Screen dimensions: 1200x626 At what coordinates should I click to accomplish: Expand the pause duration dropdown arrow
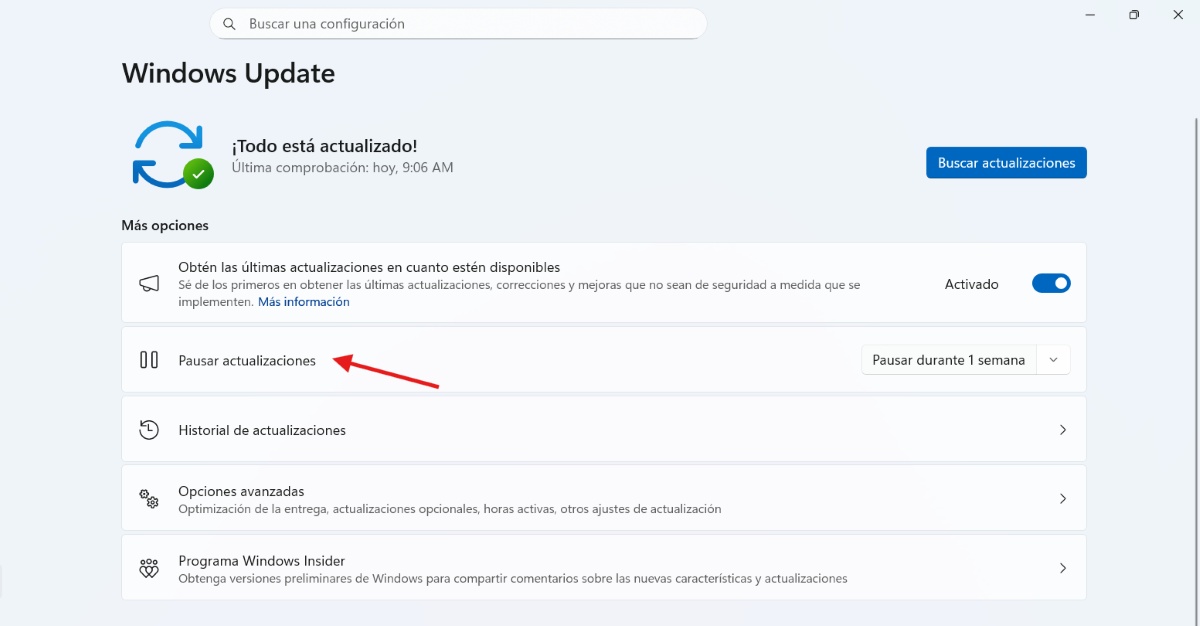coord(1053,360)
